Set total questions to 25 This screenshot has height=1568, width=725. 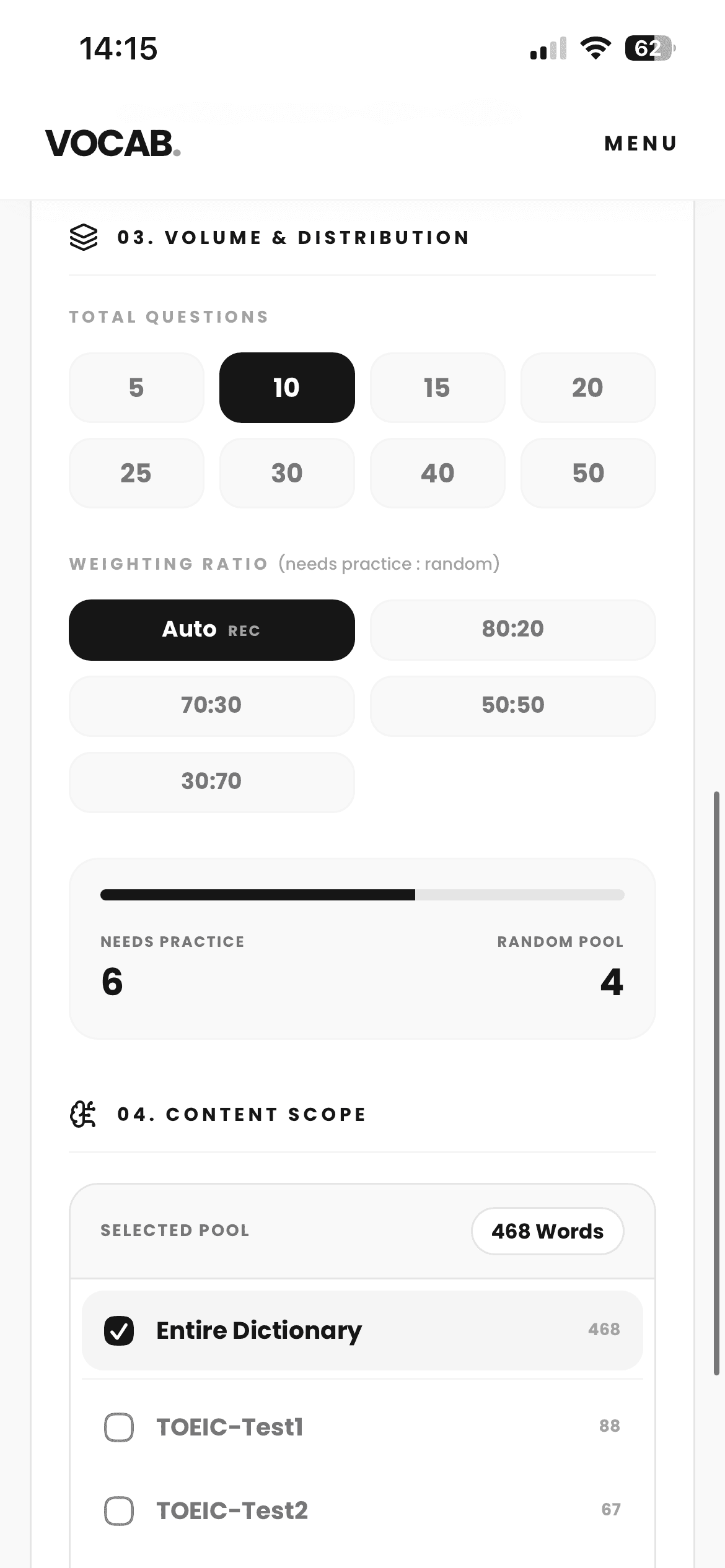pyautogui.click(x=136, y=473)
